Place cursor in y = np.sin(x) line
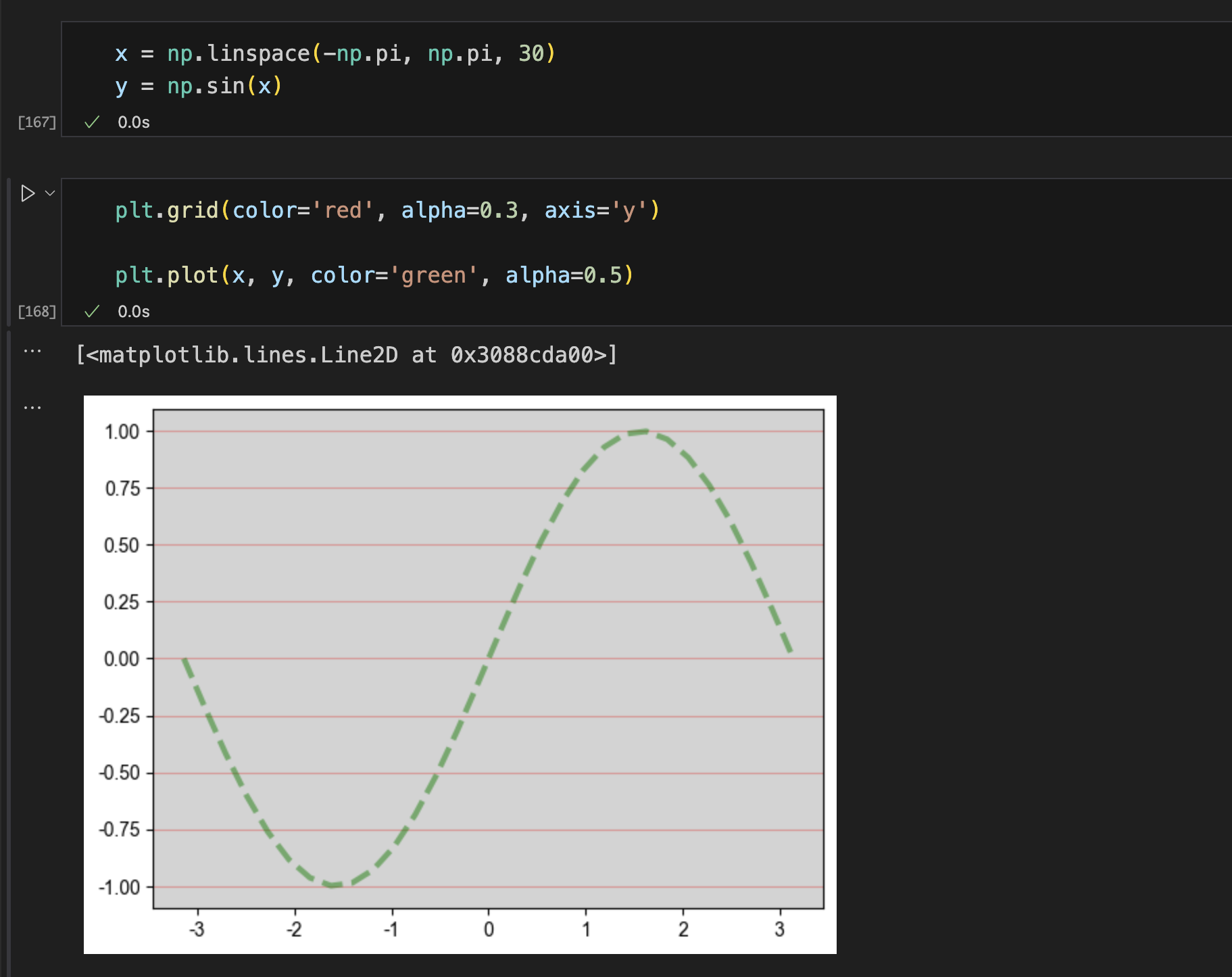 [198, 86]
